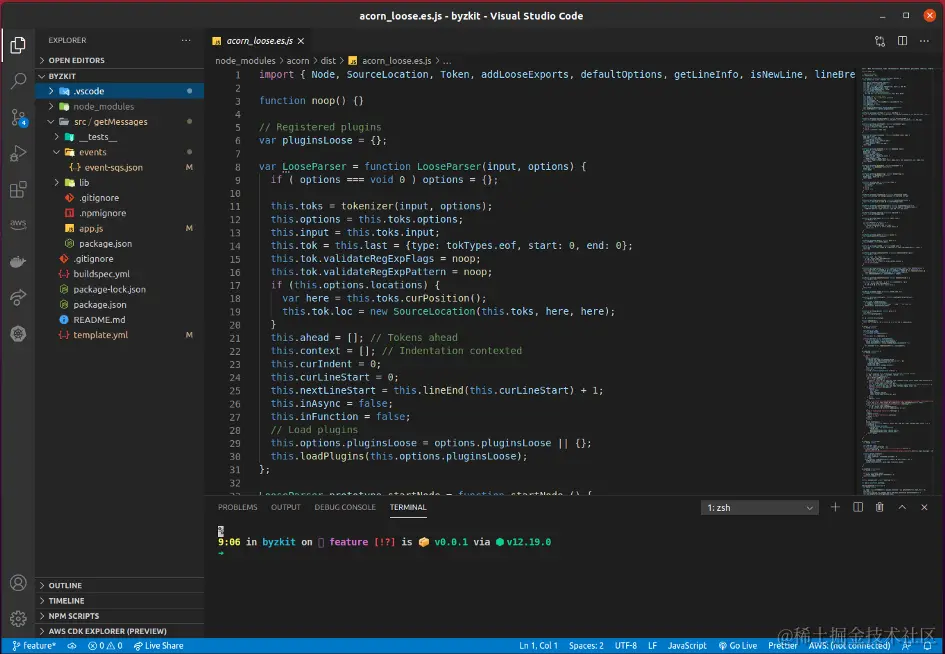This screenshot has width=945, height=654.
Task: Switch to the Problems tab
Action: pyautogui.click(x=237, y=507)
